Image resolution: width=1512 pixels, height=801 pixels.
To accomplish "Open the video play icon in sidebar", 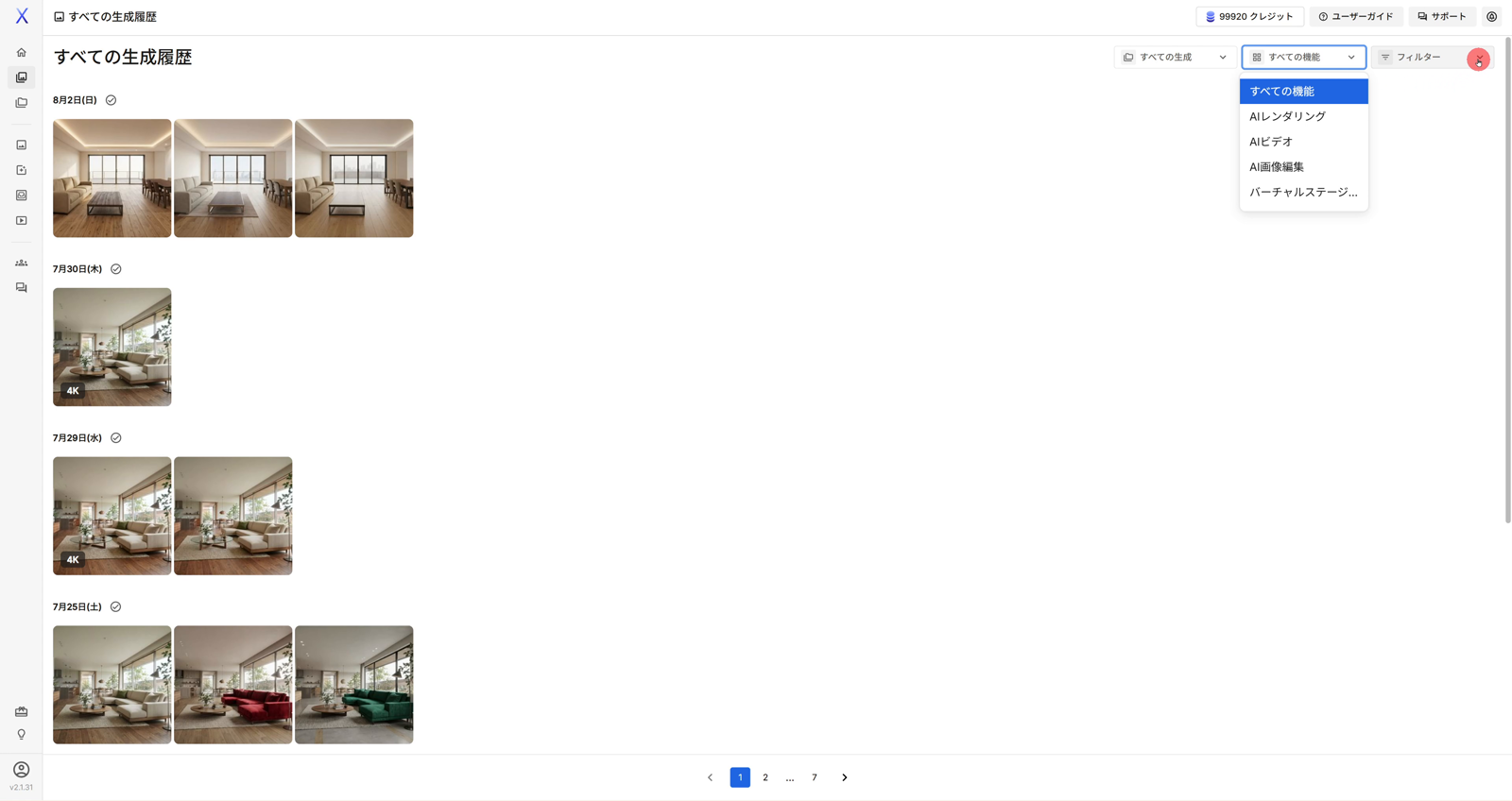I will click(21, 221).
